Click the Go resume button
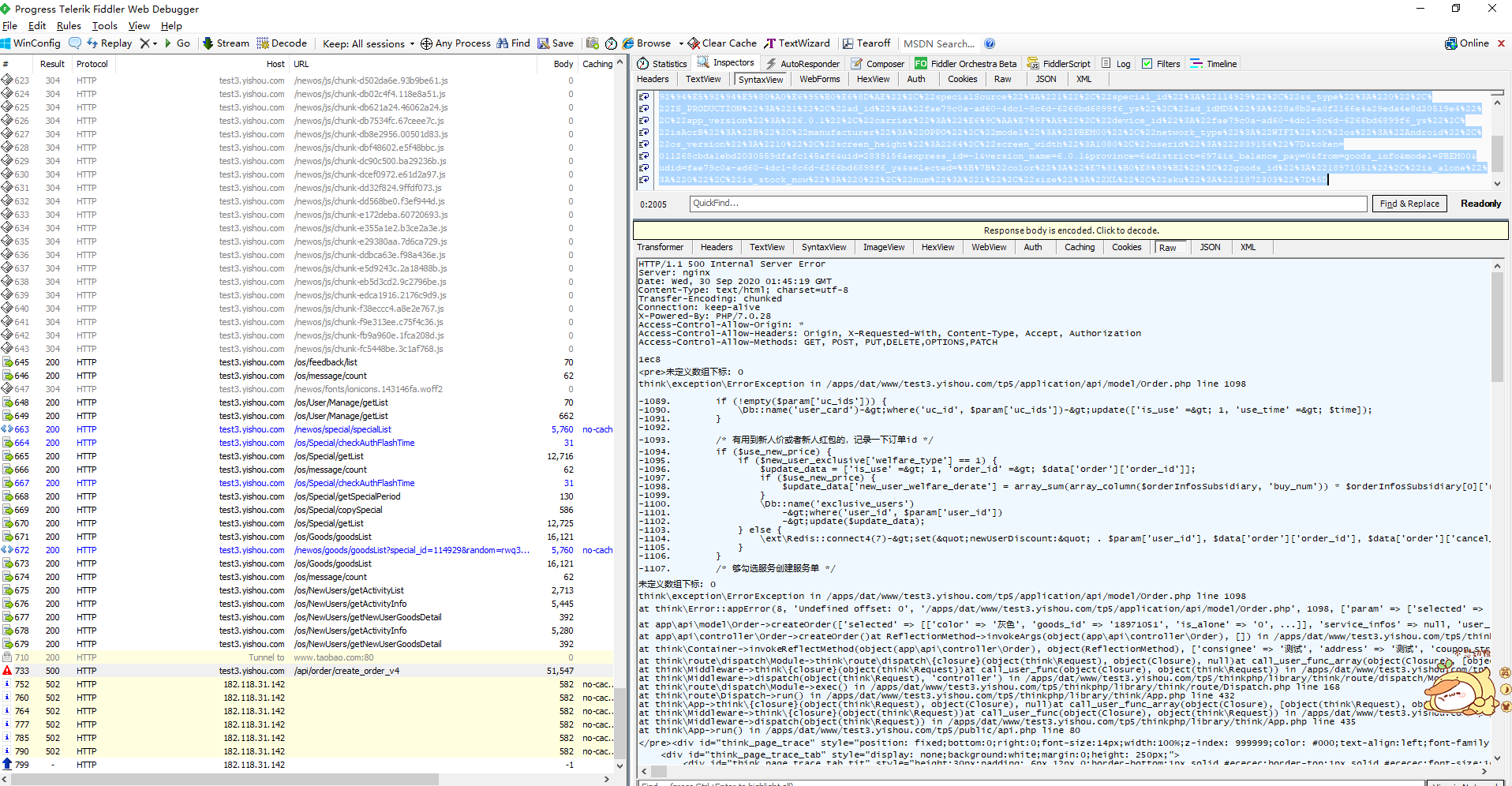This screenshot has height=786, width=1512. coord(178,43)
